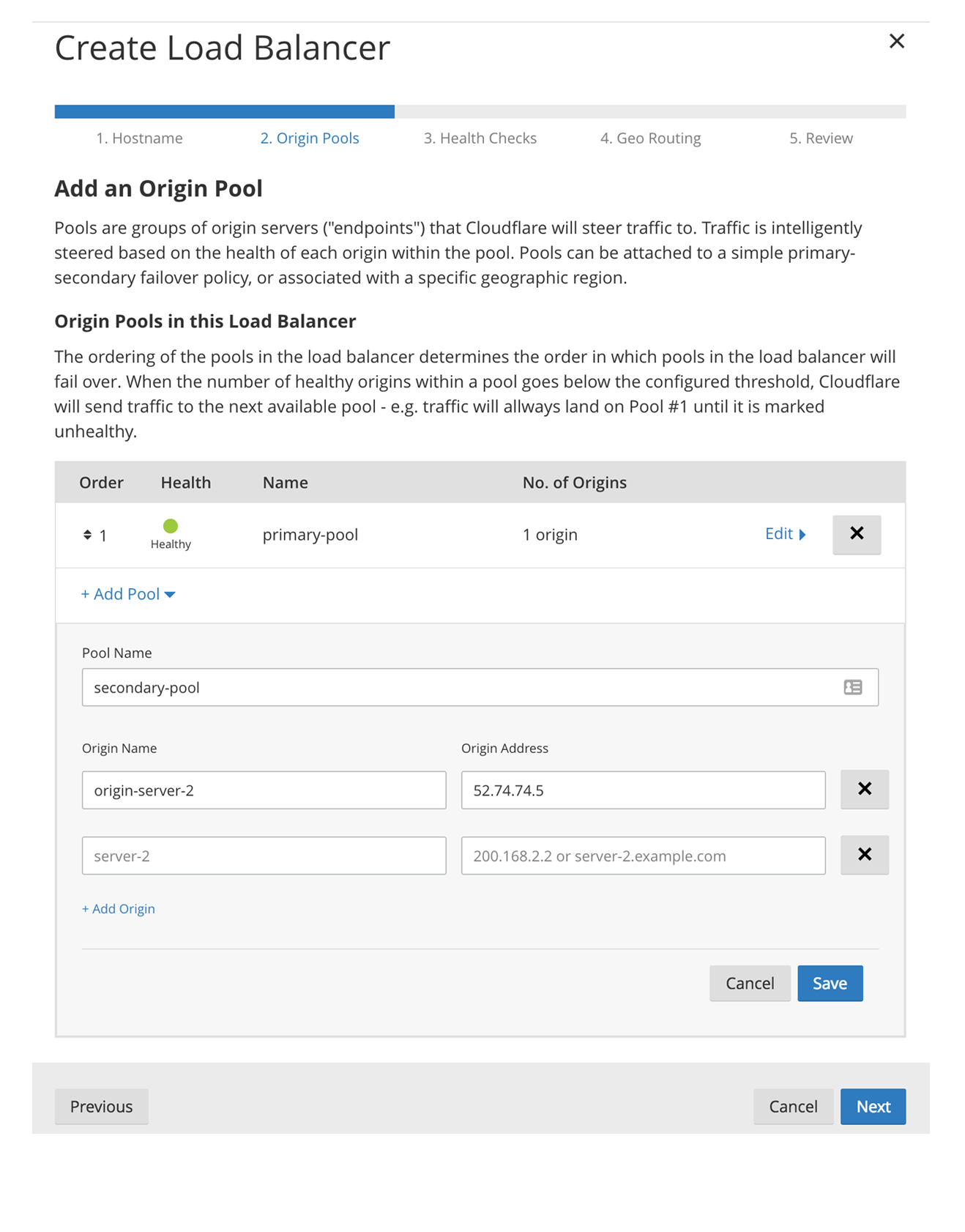Click the green Healthy status indicator
The height and width of the screenshot is (1232, 965).
(x=171, y=526)
